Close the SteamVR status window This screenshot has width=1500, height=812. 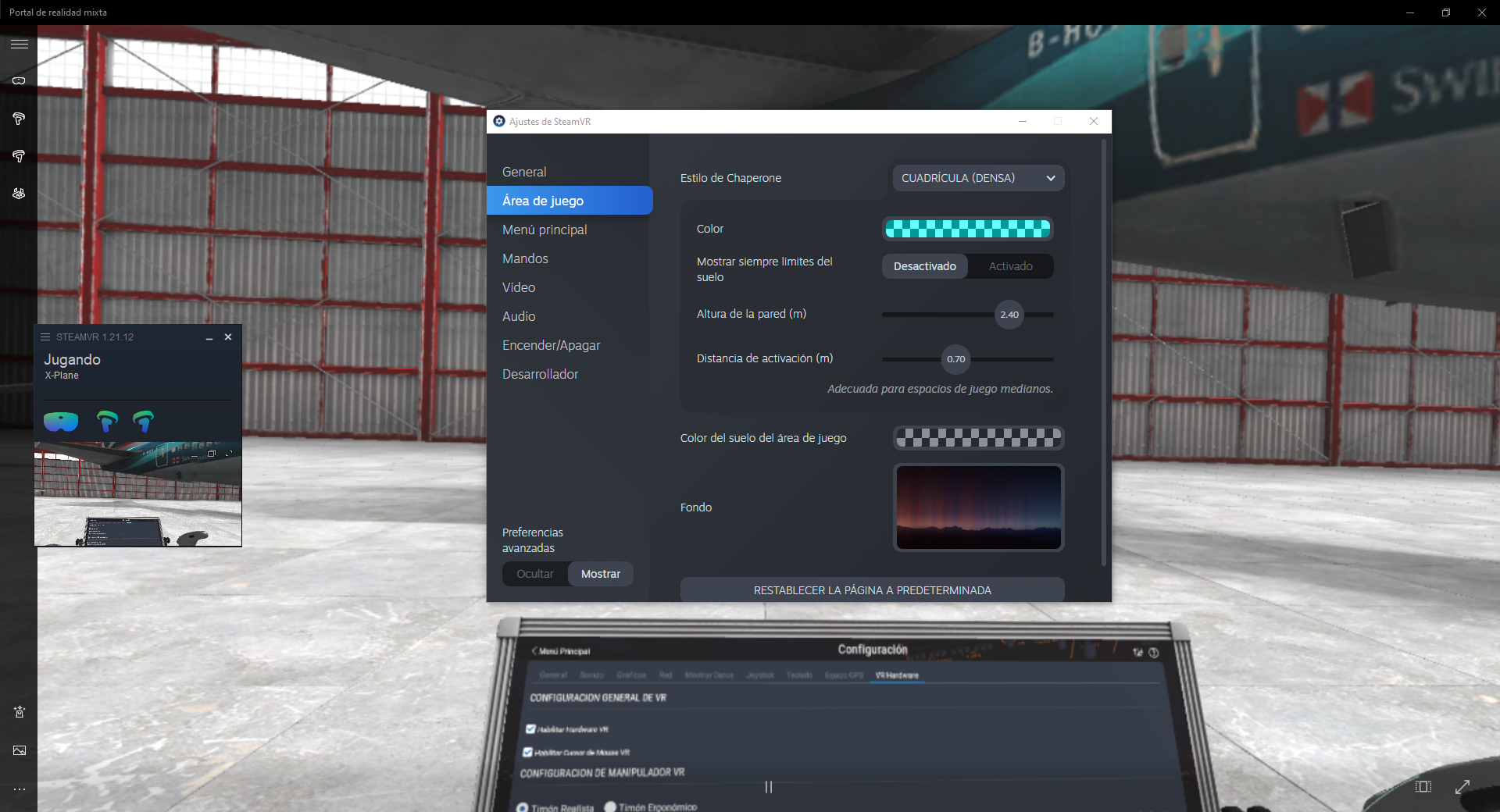pos(228,337)
